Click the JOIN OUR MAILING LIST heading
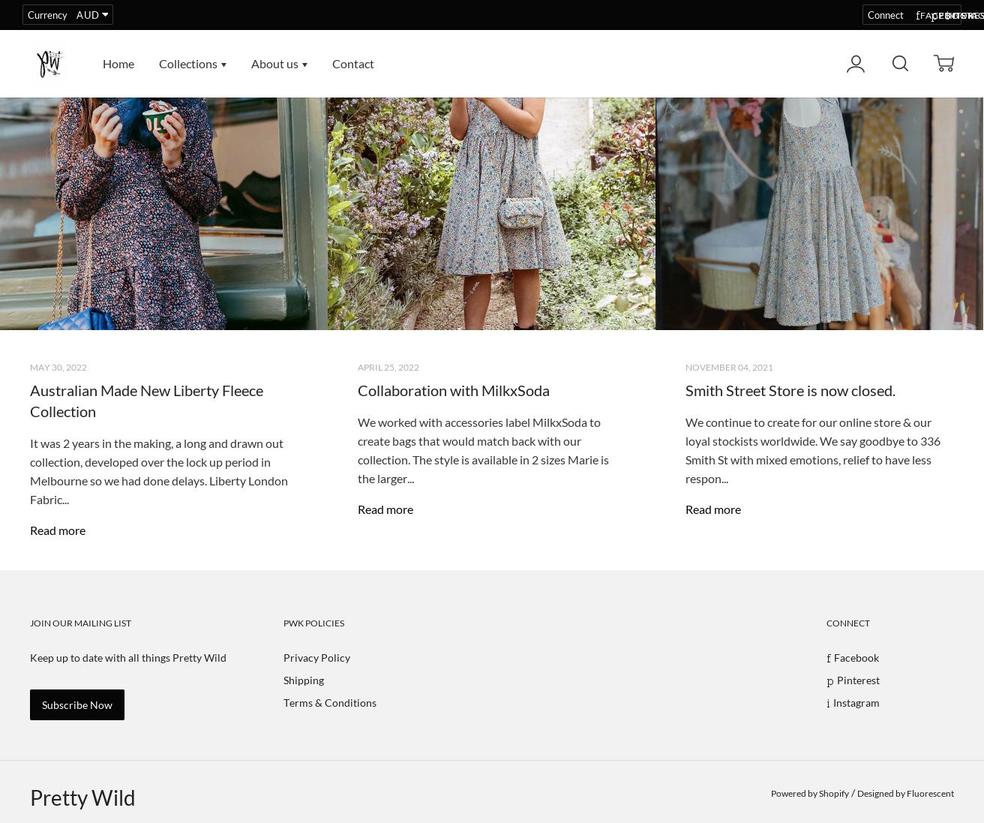 tap(81, 623)
